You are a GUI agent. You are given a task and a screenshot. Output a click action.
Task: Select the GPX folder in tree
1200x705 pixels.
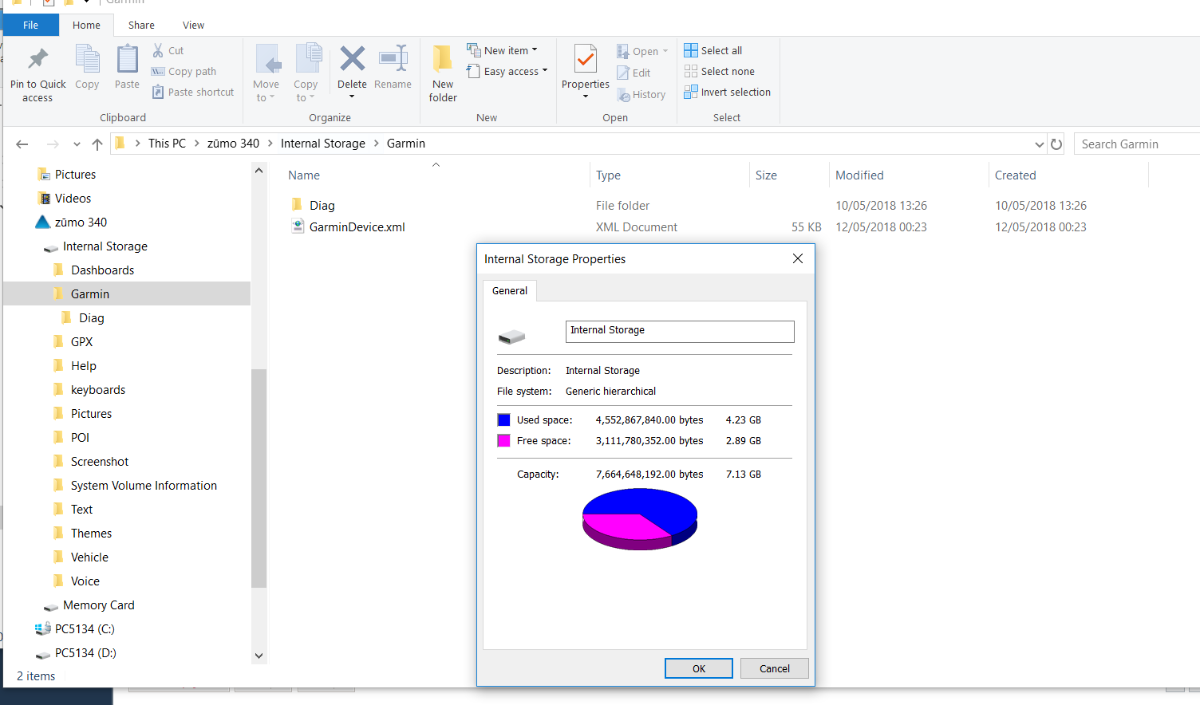82,342
